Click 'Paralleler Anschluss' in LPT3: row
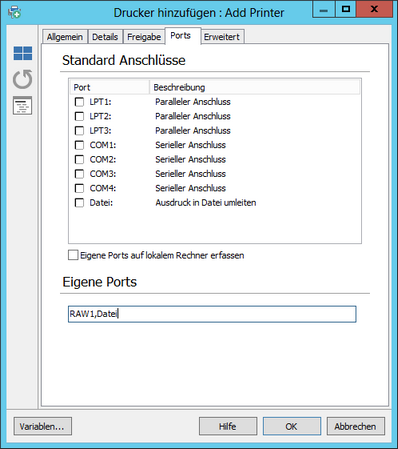This screenshot has height=449, width=398. 193,130
